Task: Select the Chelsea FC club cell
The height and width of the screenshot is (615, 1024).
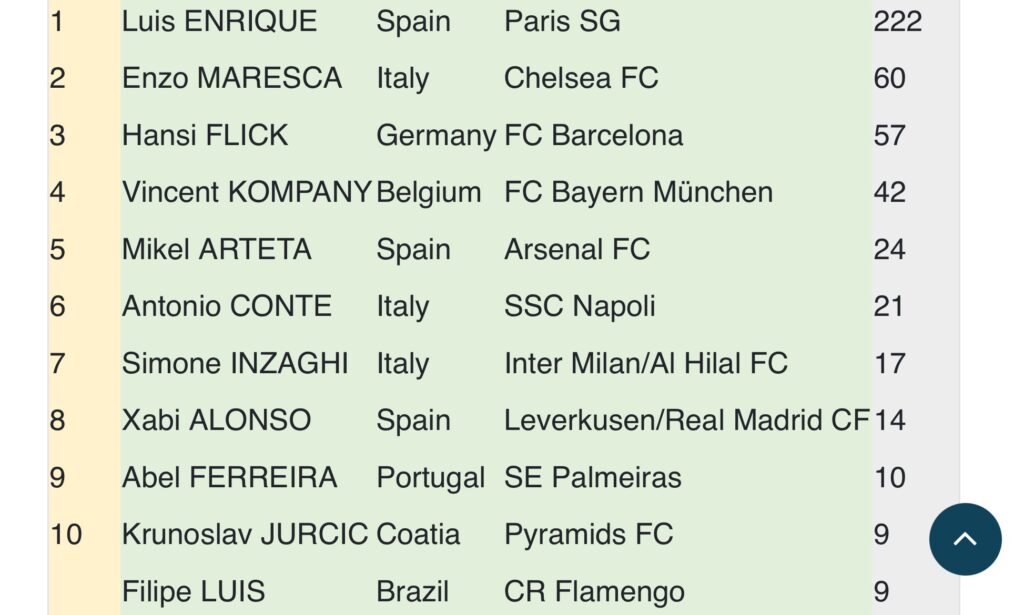Action: [x=581, y=78]
